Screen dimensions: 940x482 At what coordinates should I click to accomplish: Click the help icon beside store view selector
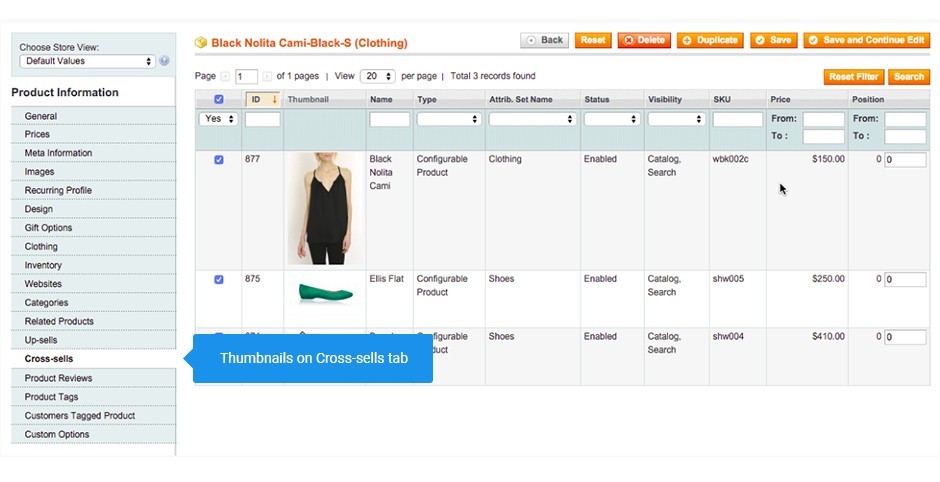pyautogui.click(x=164, y=61)
